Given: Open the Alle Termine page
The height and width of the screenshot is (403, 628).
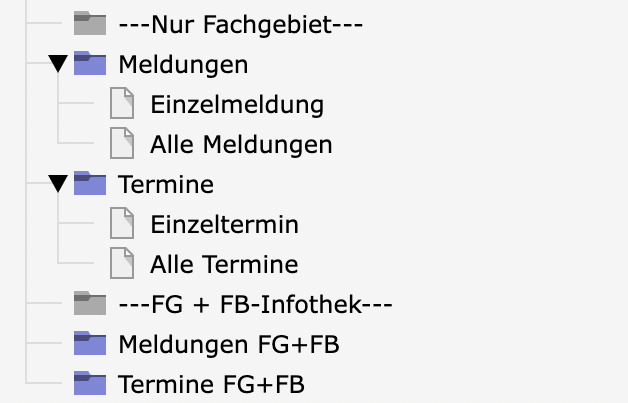Looking at the screenshot, I should [224, 264].
